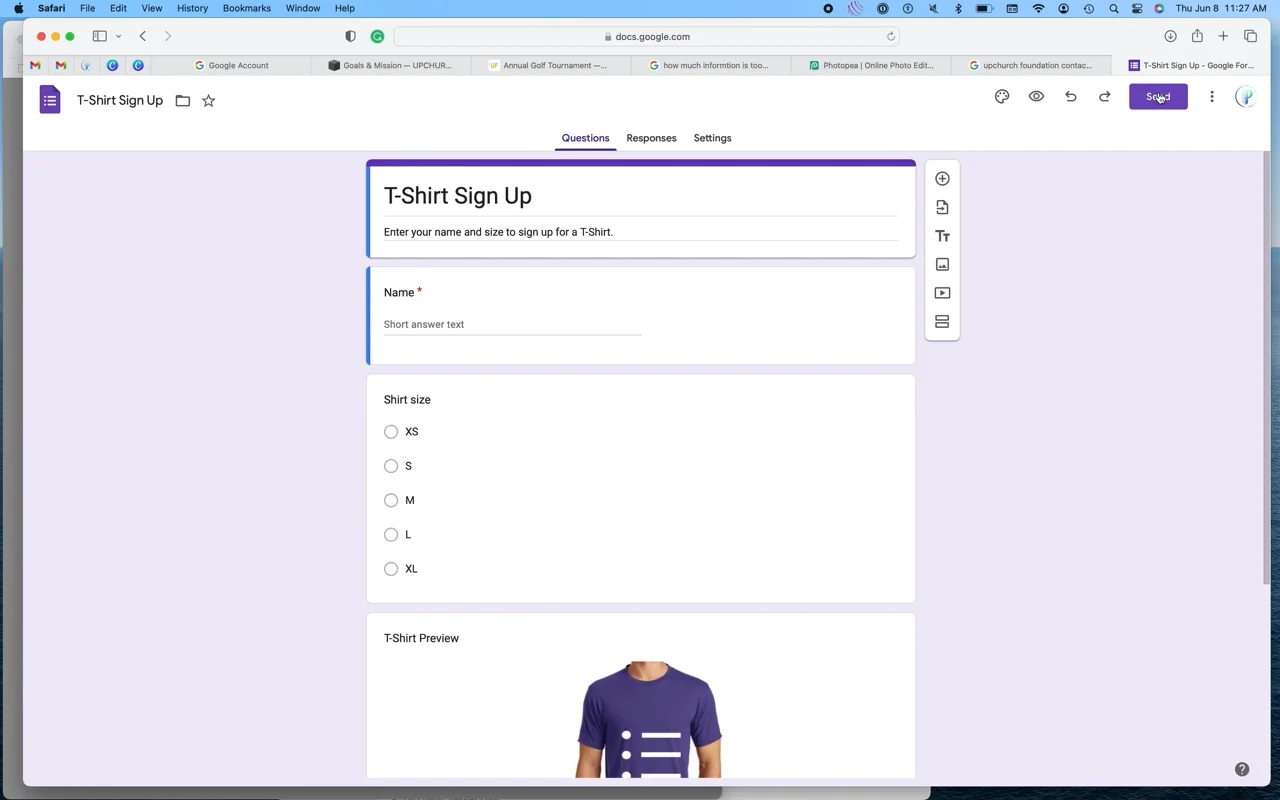Open macOS Control Center
Viewport: 1280px width, 800px height.
click(x=1137, y=8)
